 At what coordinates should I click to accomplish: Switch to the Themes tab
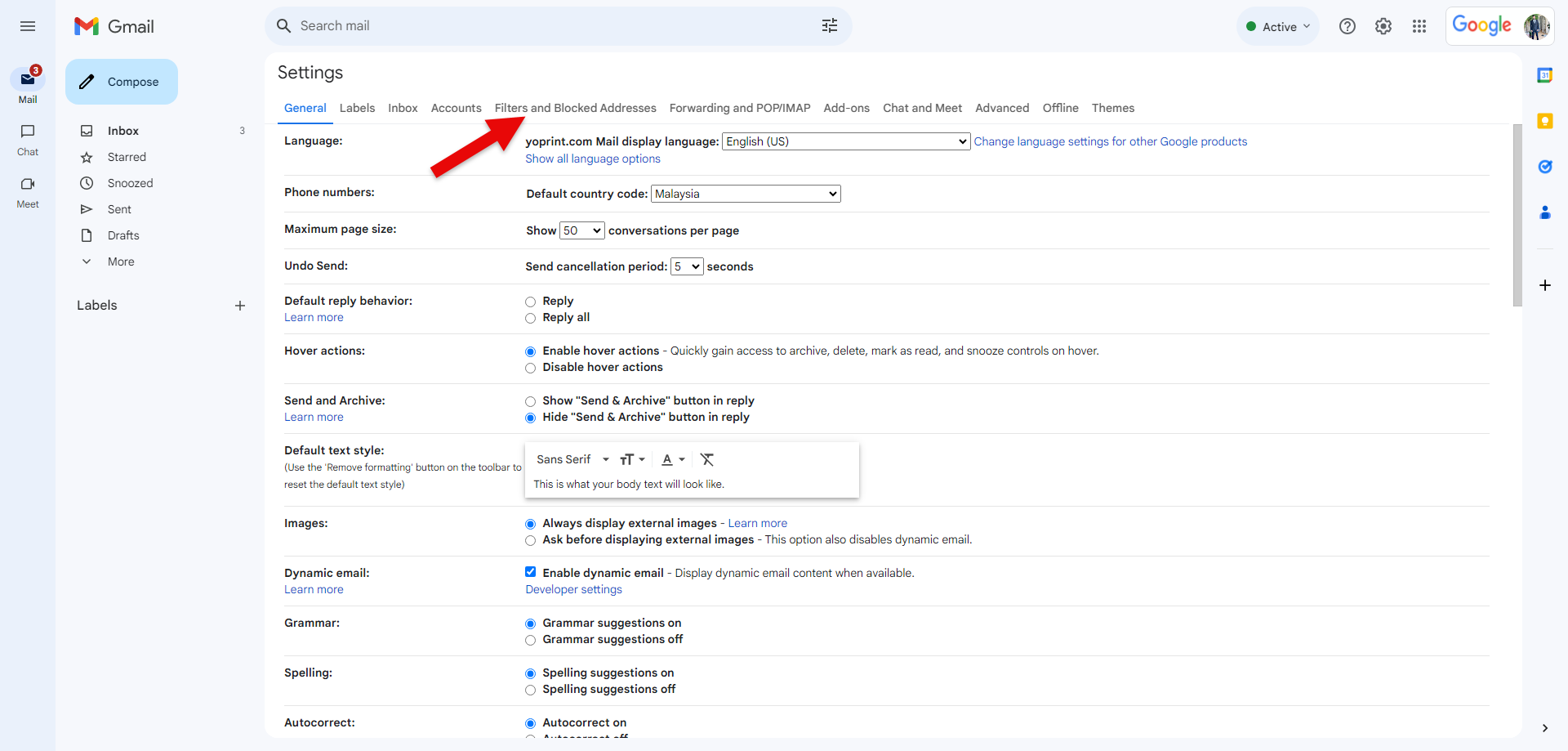(x=1113, y=108)
